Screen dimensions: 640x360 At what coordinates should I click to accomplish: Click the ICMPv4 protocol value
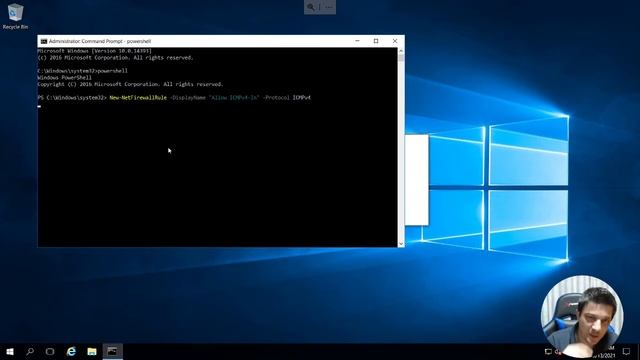click(302, 98)
